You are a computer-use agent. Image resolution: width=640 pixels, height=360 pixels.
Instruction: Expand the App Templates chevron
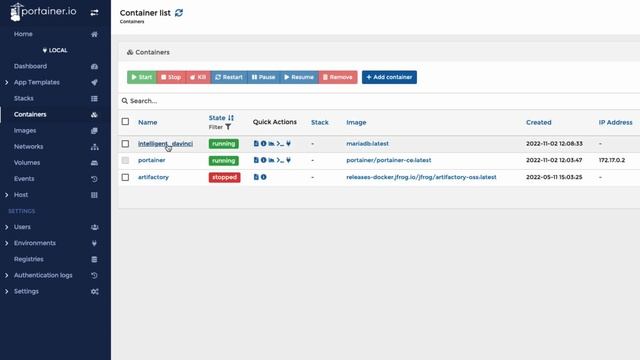coord(7,82)
